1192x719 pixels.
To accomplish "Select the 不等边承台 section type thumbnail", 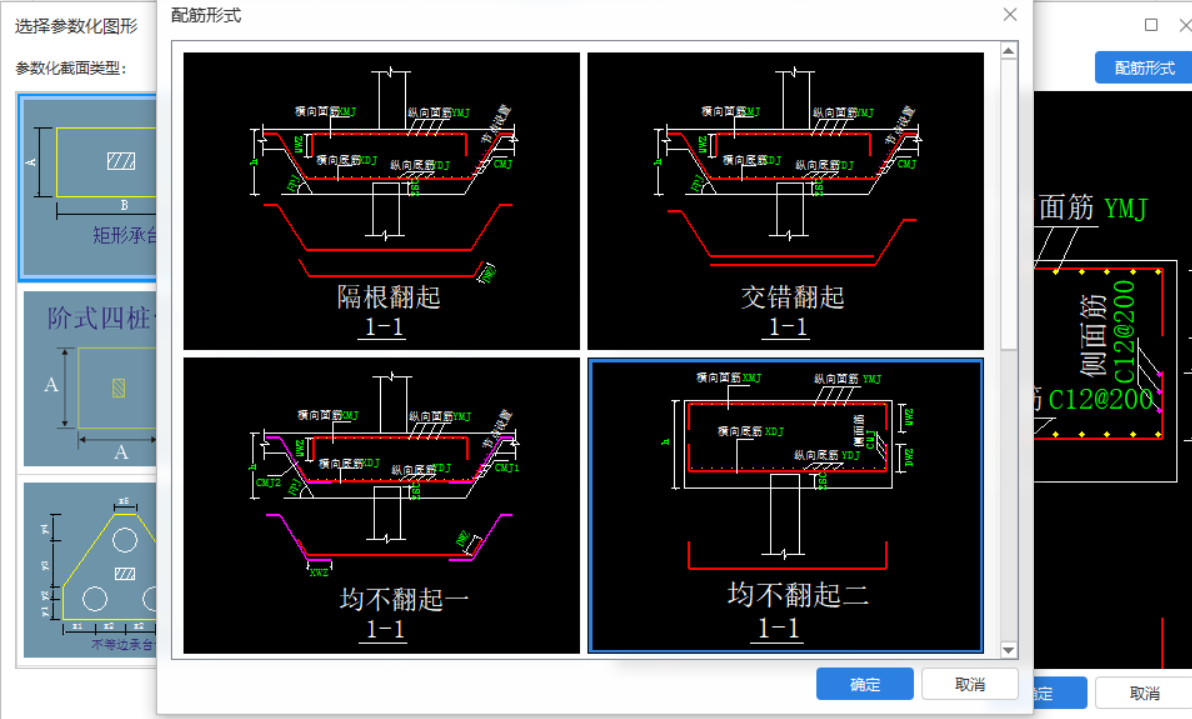I will click(x=90, y=570).
